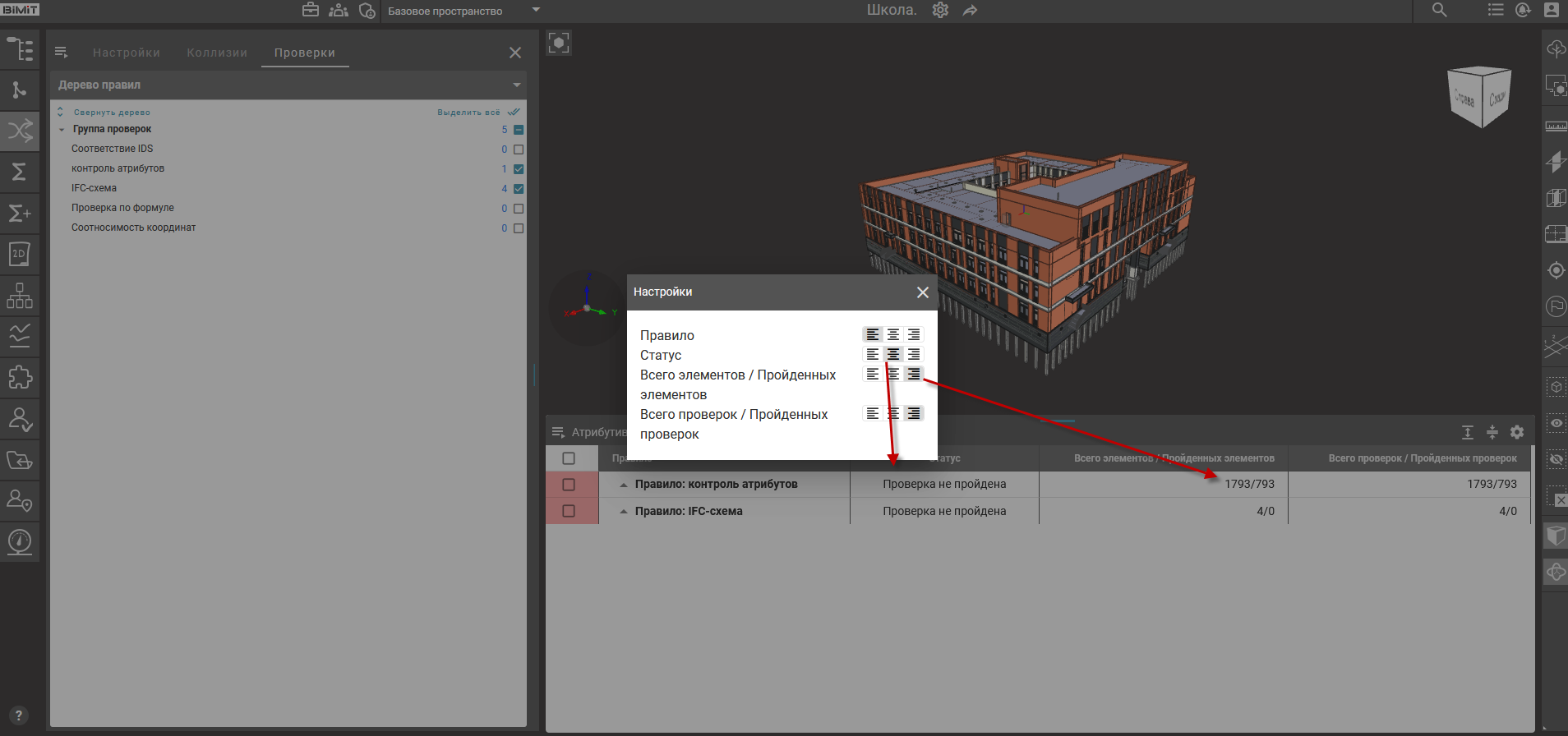Click the Выделить всё link
Image resolution: width=1568 pixels, height=736 pixels.
click(x=468, y=113)
